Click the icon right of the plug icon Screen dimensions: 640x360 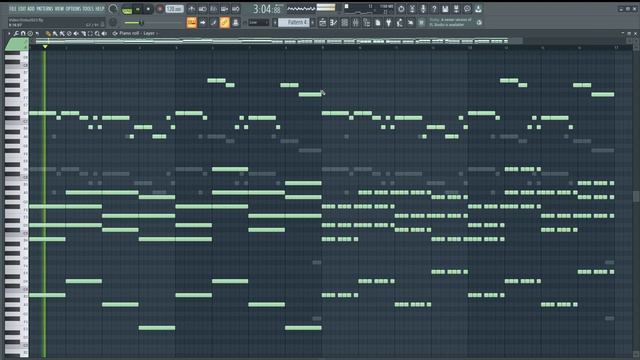pos(400,23)
